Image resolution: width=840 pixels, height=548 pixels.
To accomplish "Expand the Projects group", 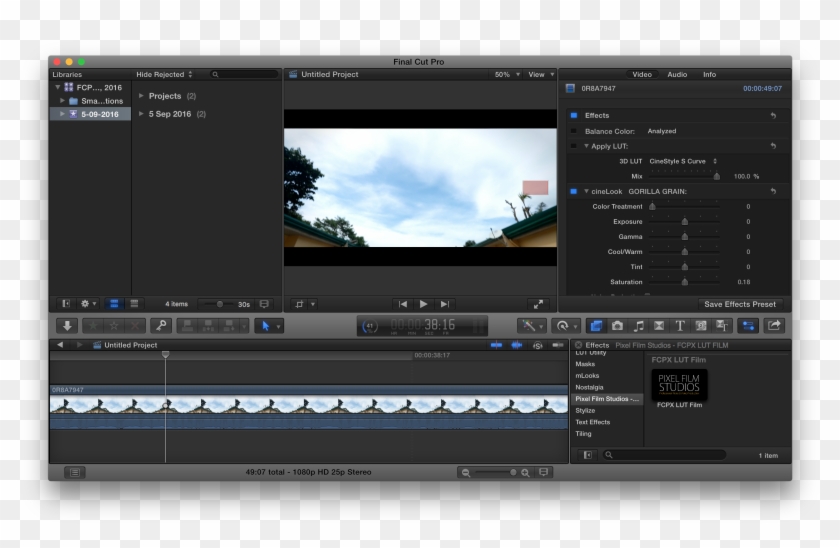I will pyautogui.click(x=141, y=96).
